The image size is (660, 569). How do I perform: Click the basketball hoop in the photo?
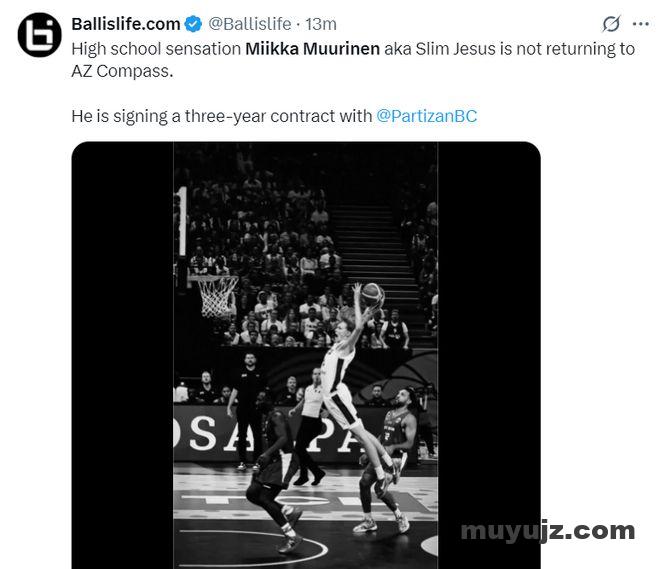point(216,297)
